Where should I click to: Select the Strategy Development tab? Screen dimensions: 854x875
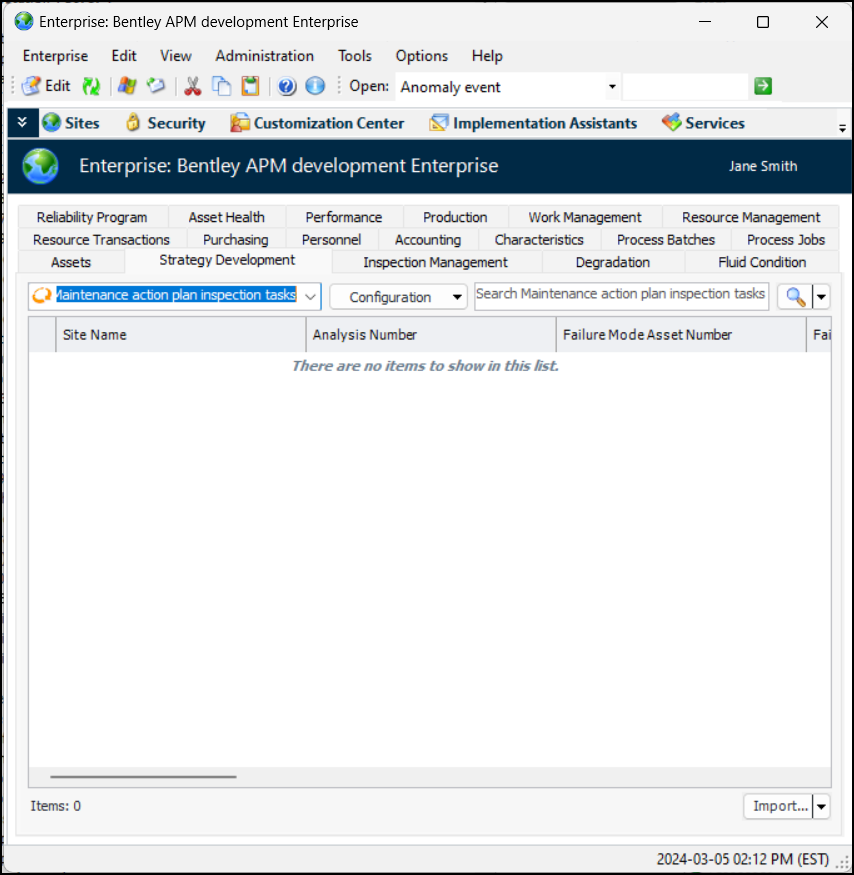click(x=227, y=260)
